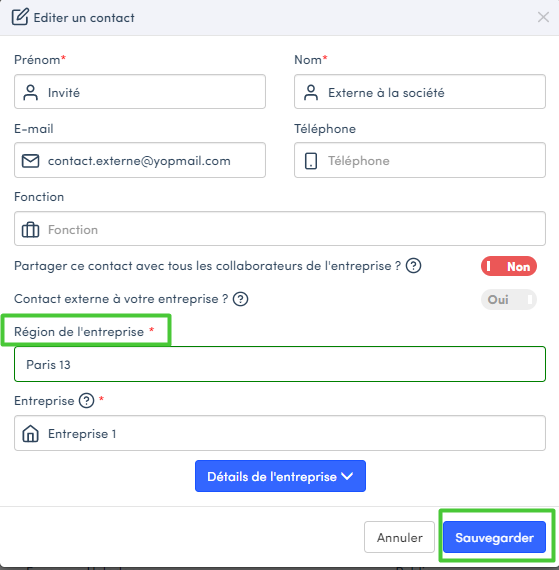Click envelope icon in E-mail field
Viewport: 559px width, 570px height.
pyautogui.click(x=31, y=161)
